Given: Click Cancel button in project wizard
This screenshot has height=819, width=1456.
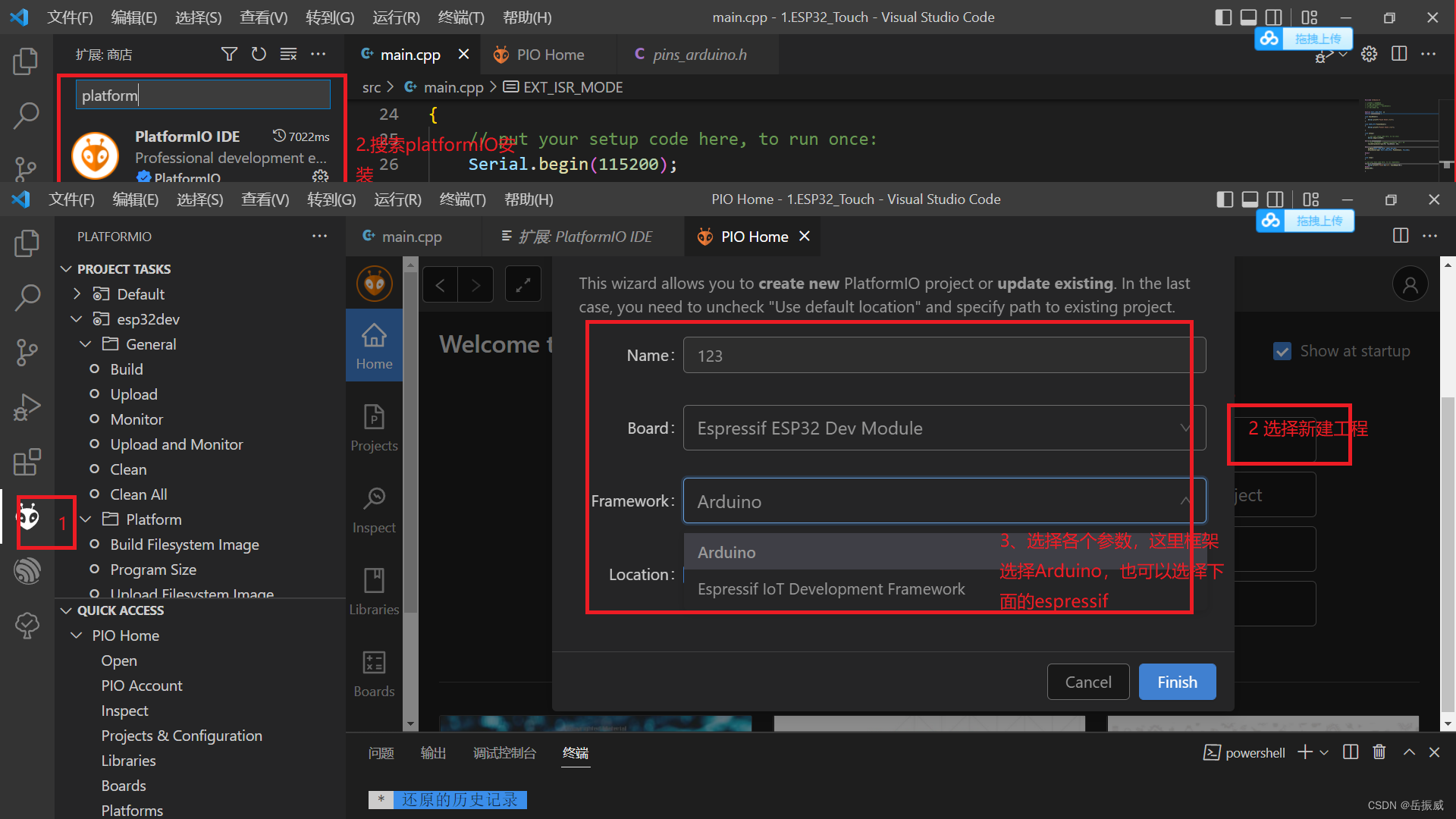Looking at the screenshot, I should point(1088,682).
